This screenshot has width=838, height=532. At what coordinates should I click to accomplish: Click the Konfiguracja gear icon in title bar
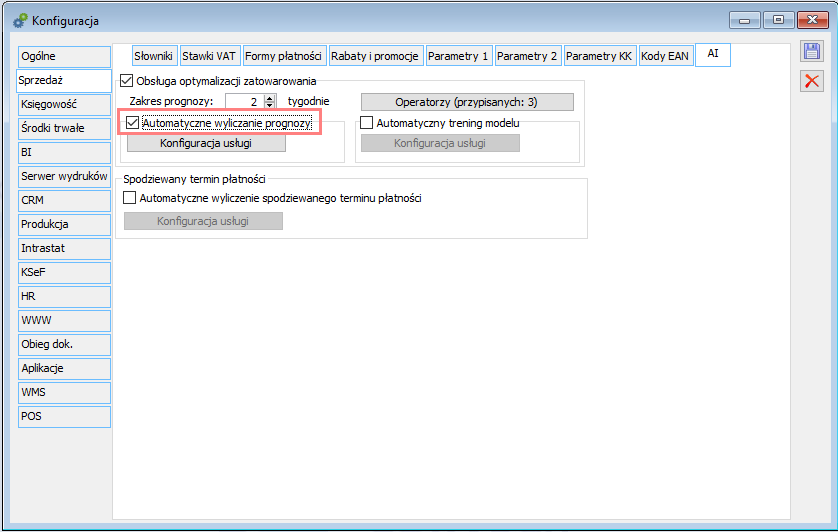tap(20, 21)
